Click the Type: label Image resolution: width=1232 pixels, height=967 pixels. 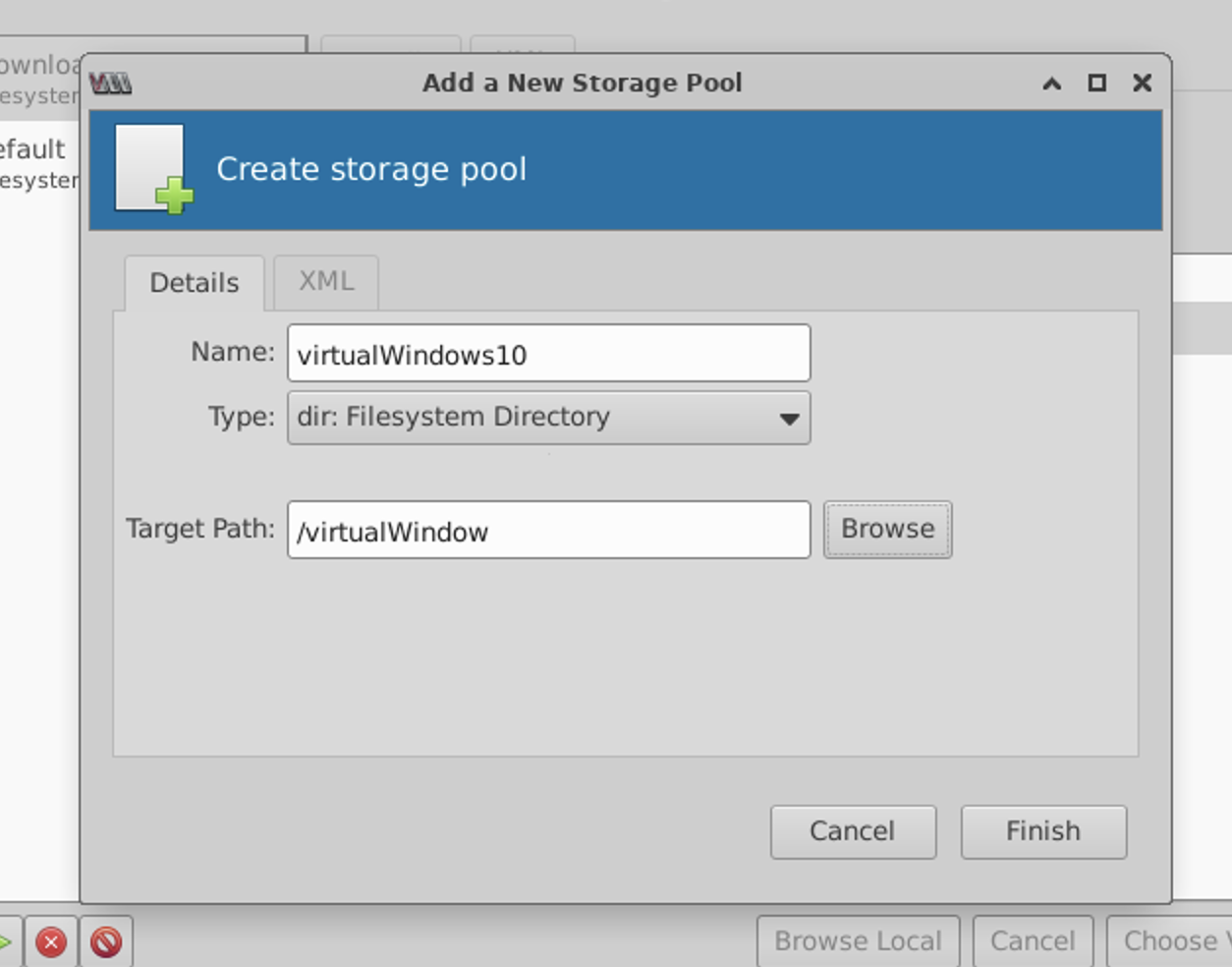[242, 417]
